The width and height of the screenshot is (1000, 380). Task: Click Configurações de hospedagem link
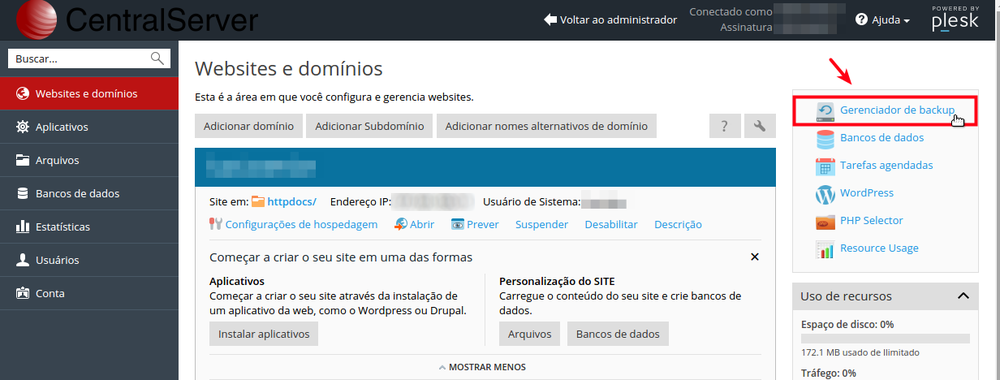coord(301,224)
